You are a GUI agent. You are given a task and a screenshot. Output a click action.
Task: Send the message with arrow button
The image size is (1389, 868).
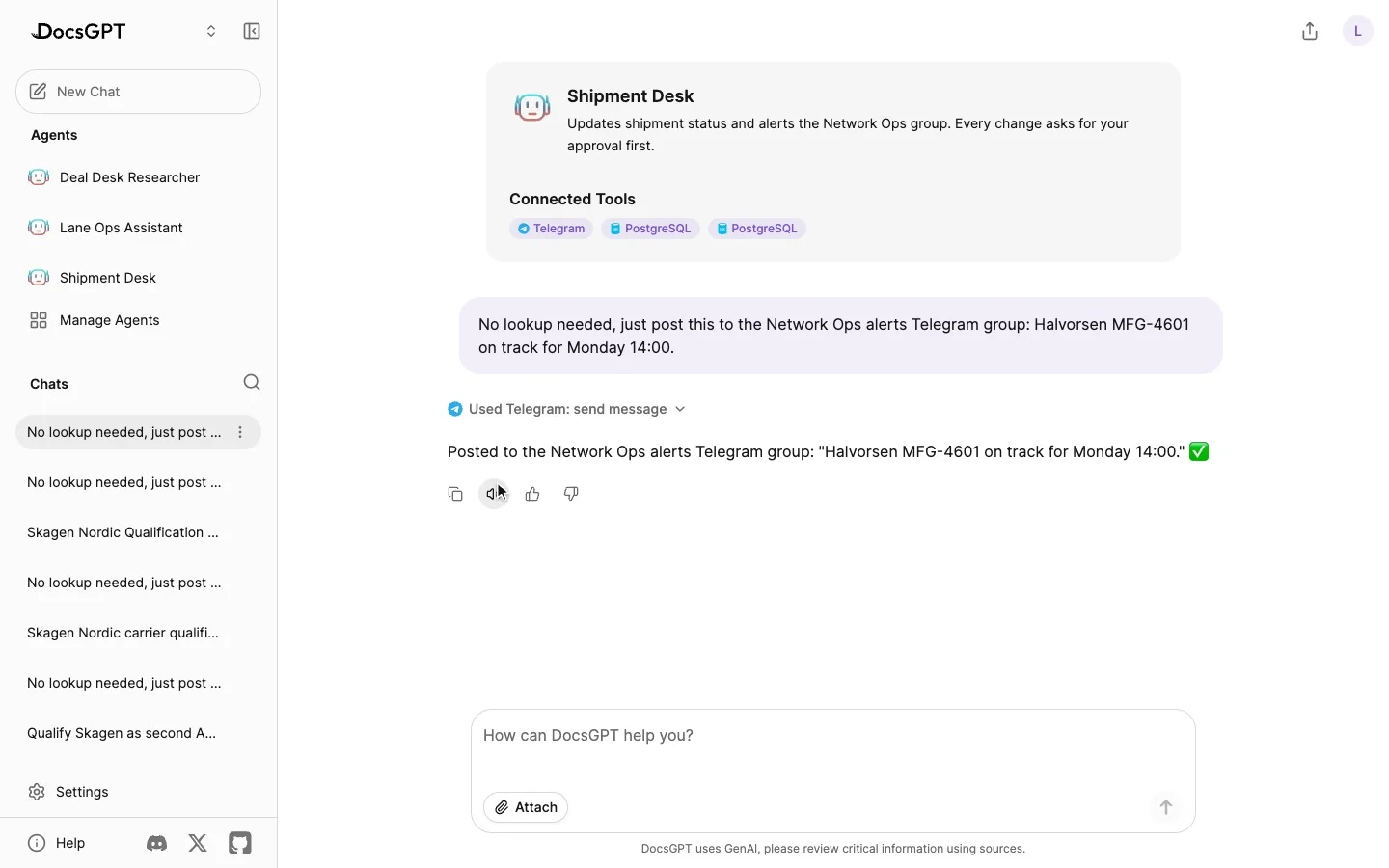[x=1166, y=807]
